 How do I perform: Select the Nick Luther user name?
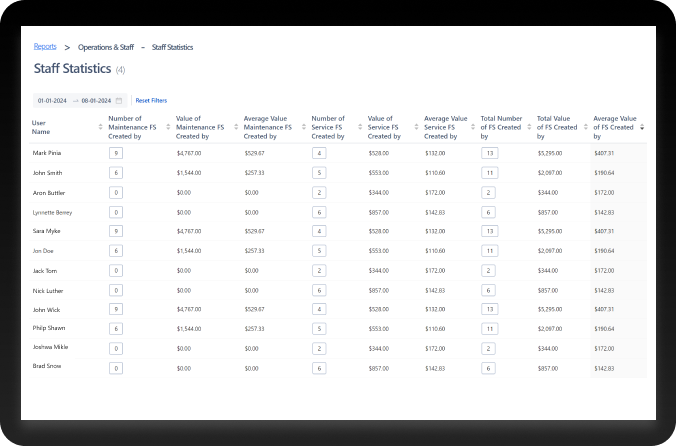pos(48,291)
